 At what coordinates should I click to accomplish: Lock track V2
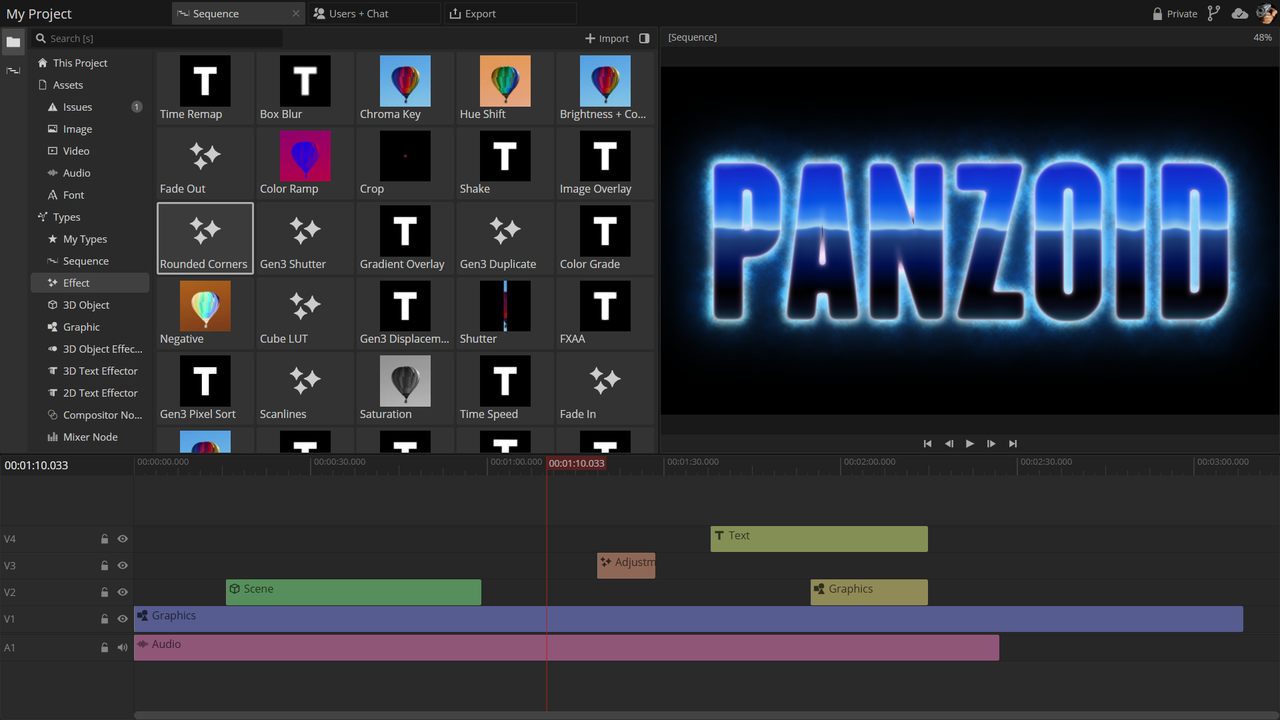(x=104, y=593)
